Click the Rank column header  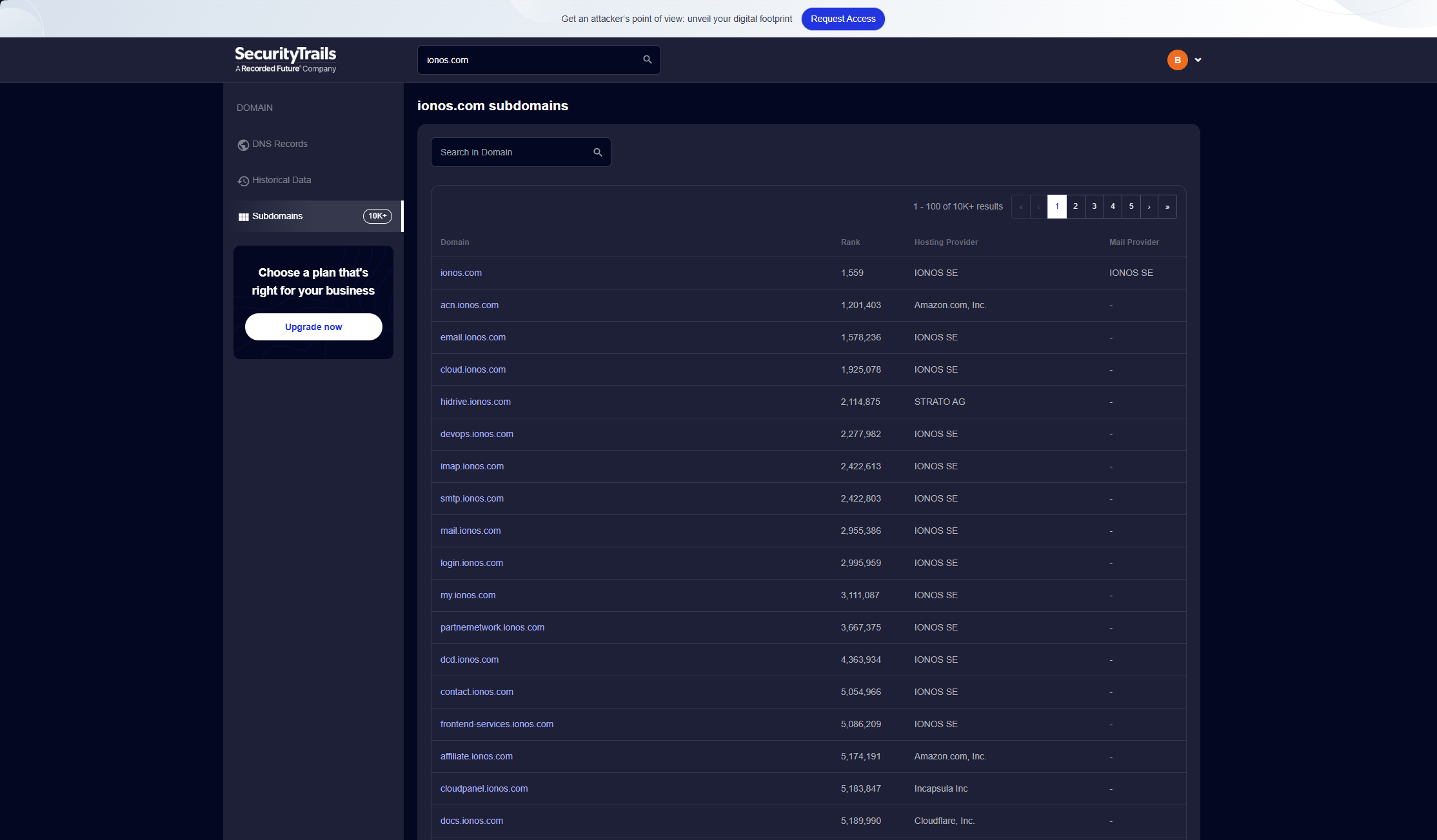850,242
